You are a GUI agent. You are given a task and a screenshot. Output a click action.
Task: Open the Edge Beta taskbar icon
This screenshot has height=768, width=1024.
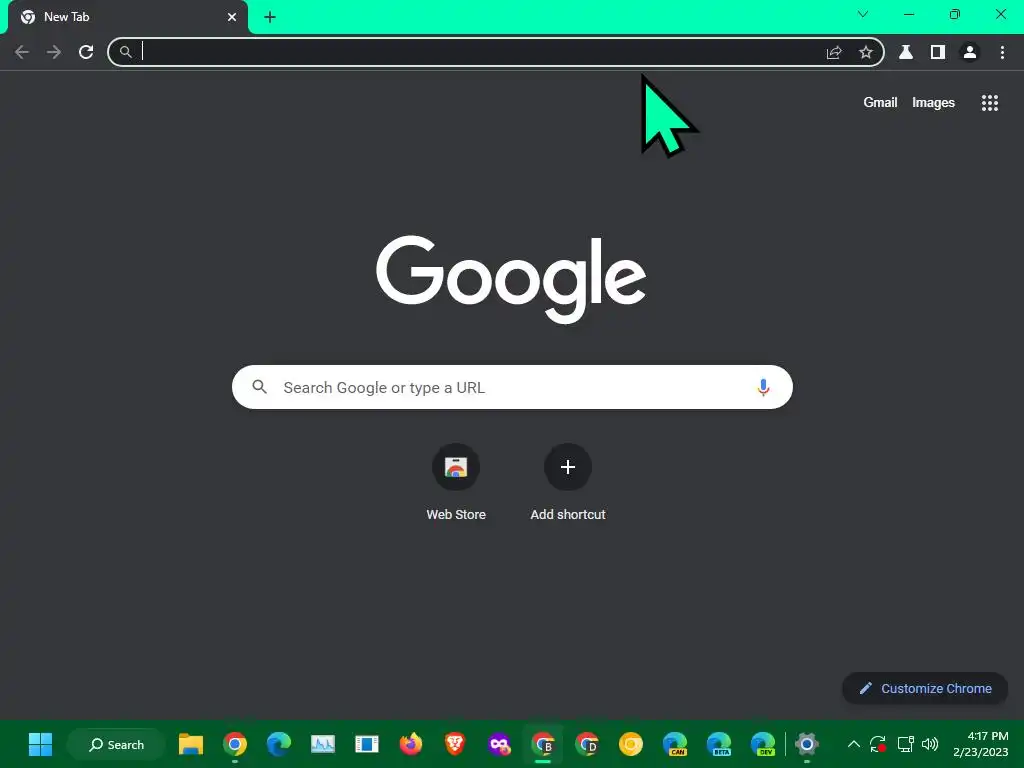(719, 744)
